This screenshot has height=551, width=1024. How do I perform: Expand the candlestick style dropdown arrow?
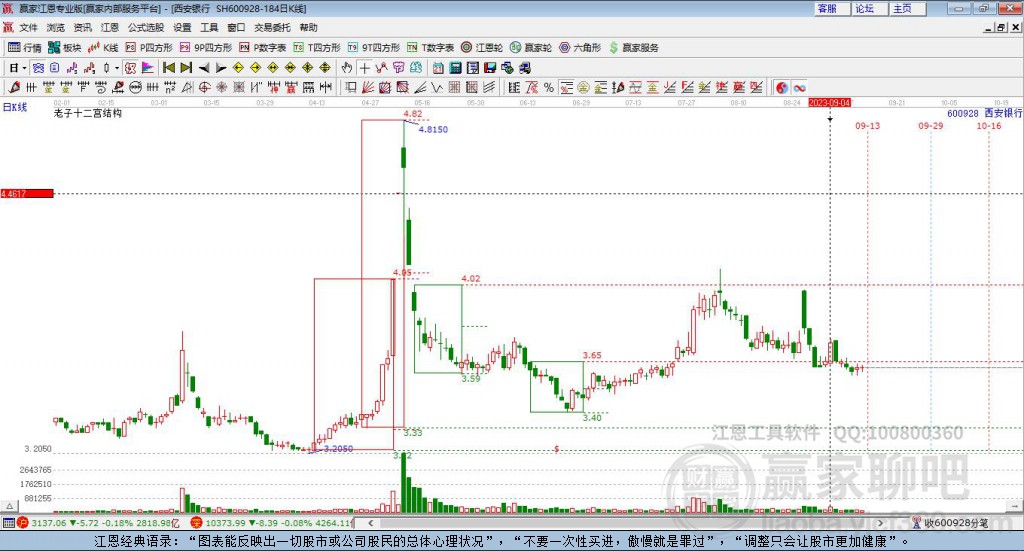pyautogui.click(x=117, y=68)
